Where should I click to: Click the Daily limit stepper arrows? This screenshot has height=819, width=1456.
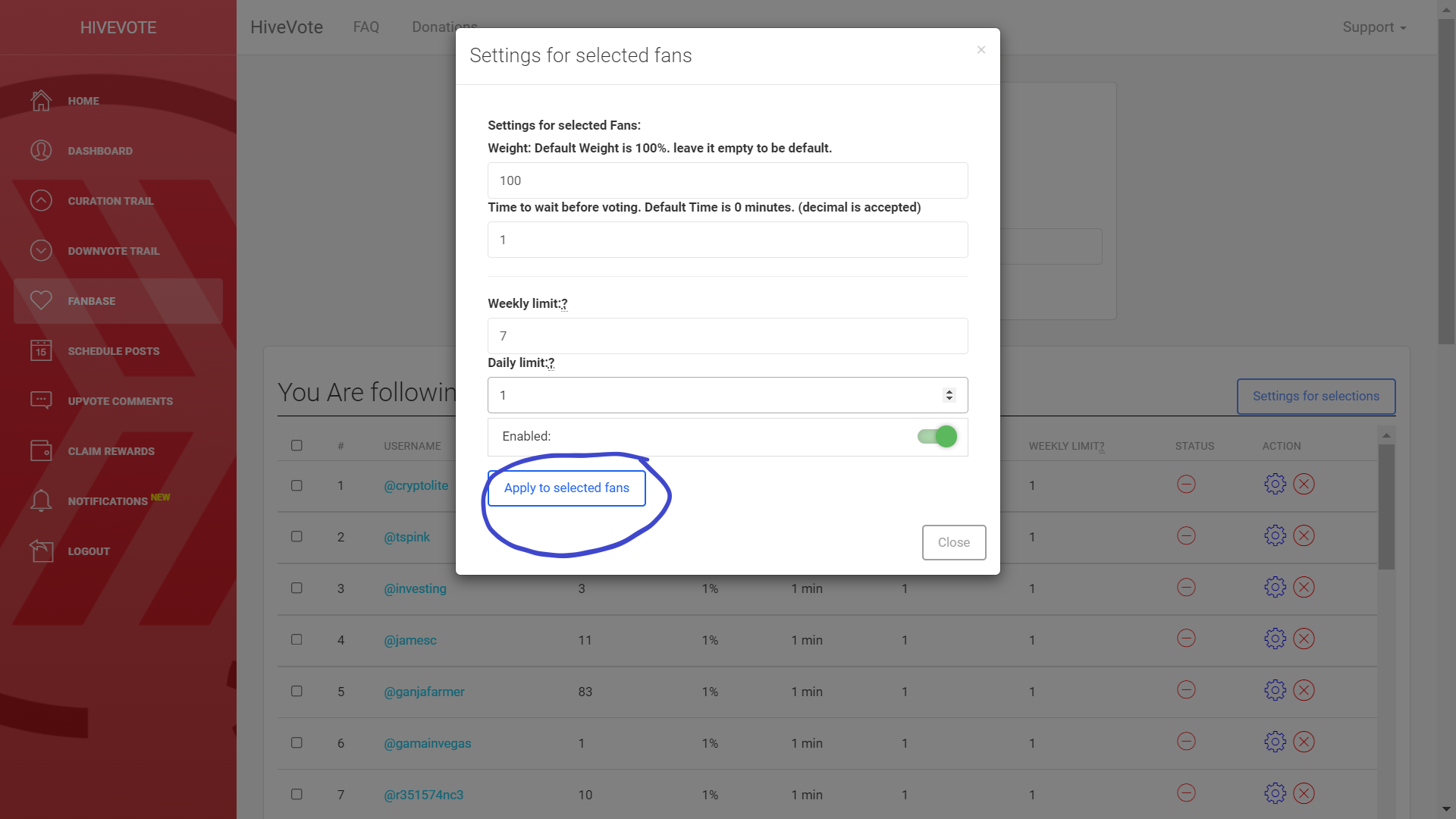pos(949,395)
